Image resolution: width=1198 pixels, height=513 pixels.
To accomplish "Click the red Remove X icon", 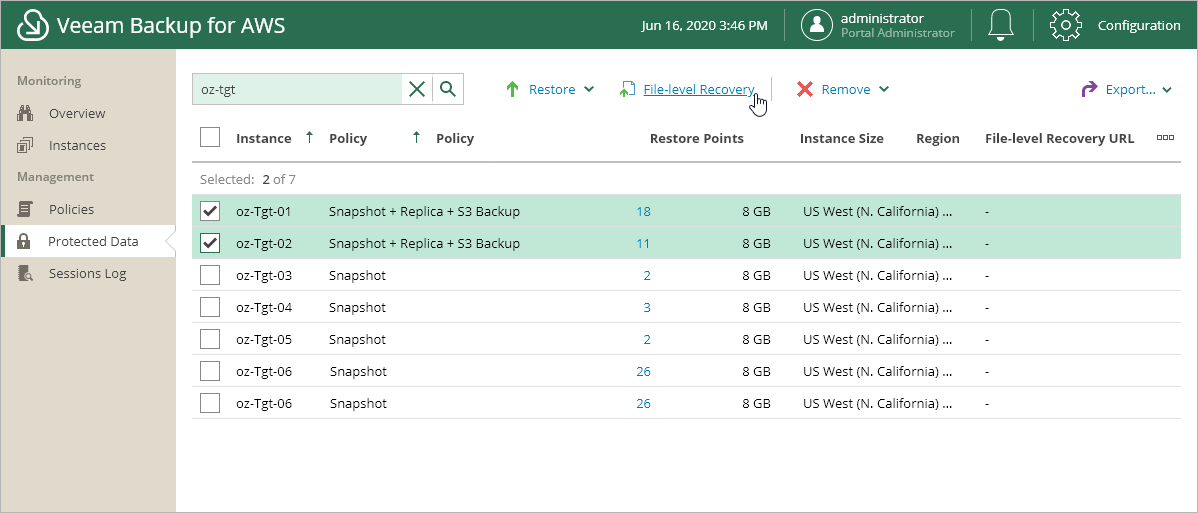I will coord(805,89).
